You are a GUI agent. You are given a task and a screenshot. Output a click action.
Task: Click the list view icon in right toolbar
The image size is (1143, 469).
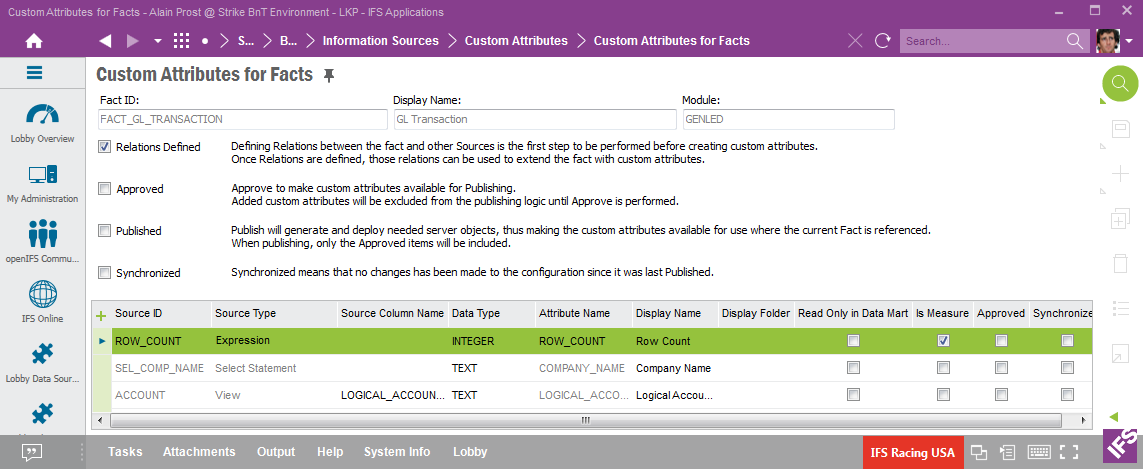coord(1120,309)
